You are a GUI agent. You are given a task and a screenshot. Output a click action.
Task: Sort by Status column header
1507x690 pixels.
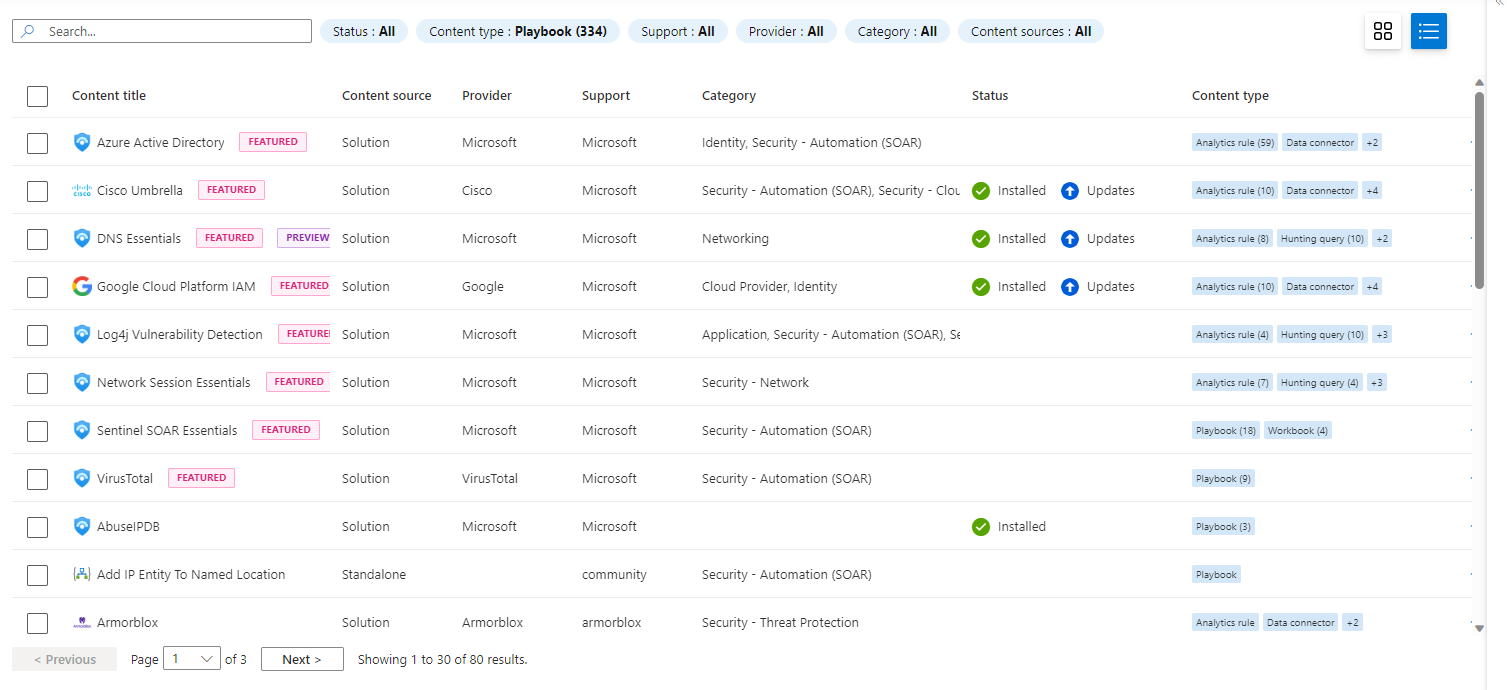(990, 96)
